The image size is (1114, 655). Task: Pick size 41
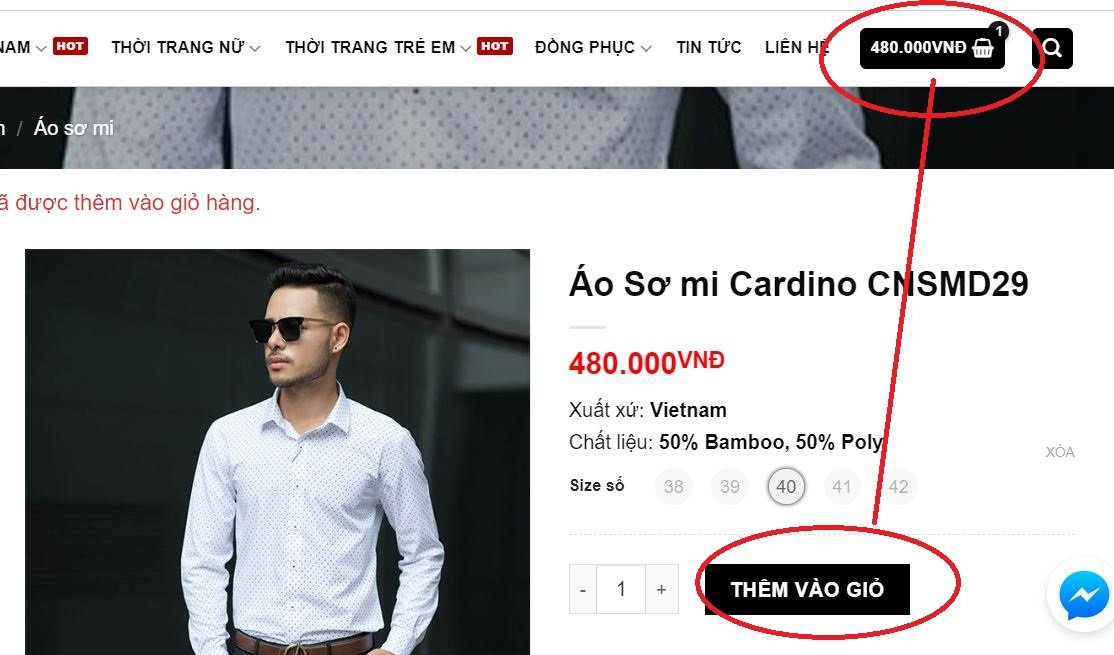(842, 487)
